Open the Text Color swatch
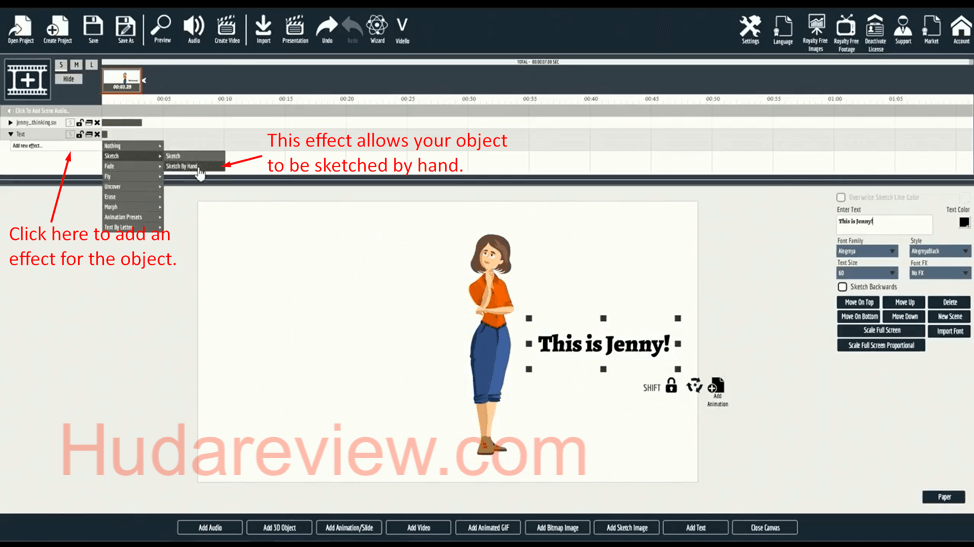974x547 pixels. click(964, 222)
